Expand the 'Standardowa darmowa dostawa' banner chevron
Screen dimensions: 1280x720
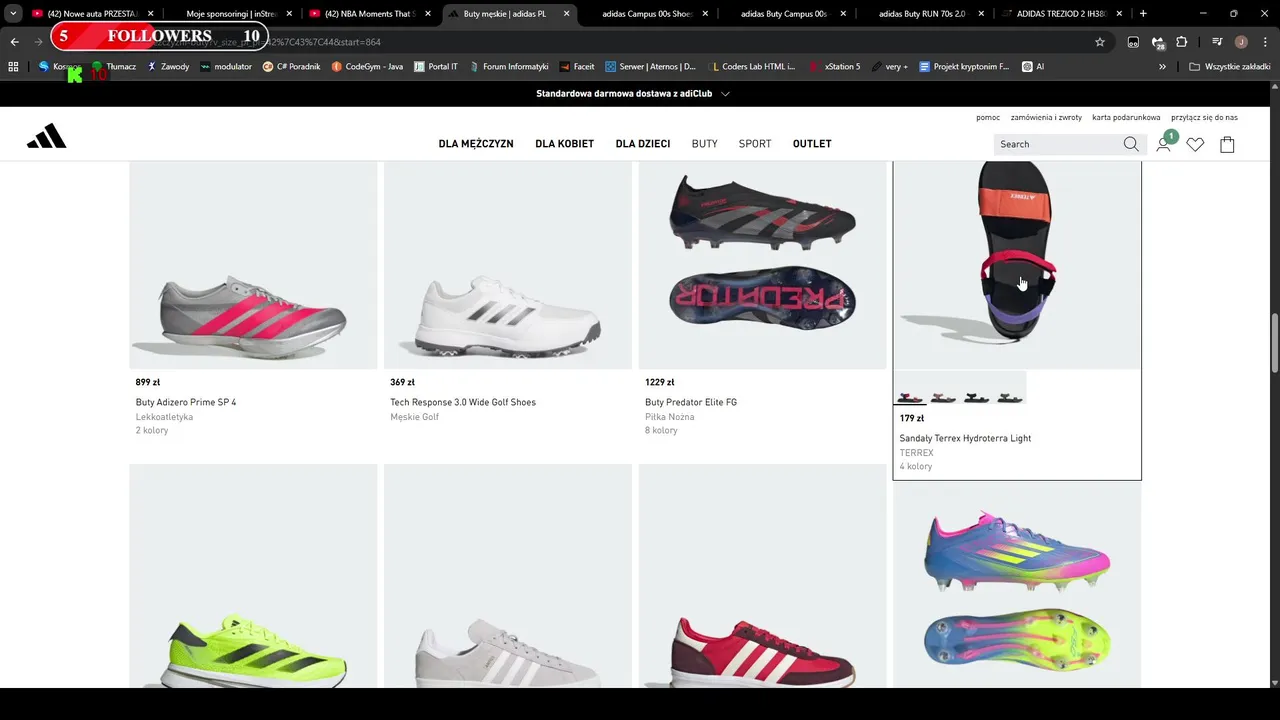pos(725,93)
